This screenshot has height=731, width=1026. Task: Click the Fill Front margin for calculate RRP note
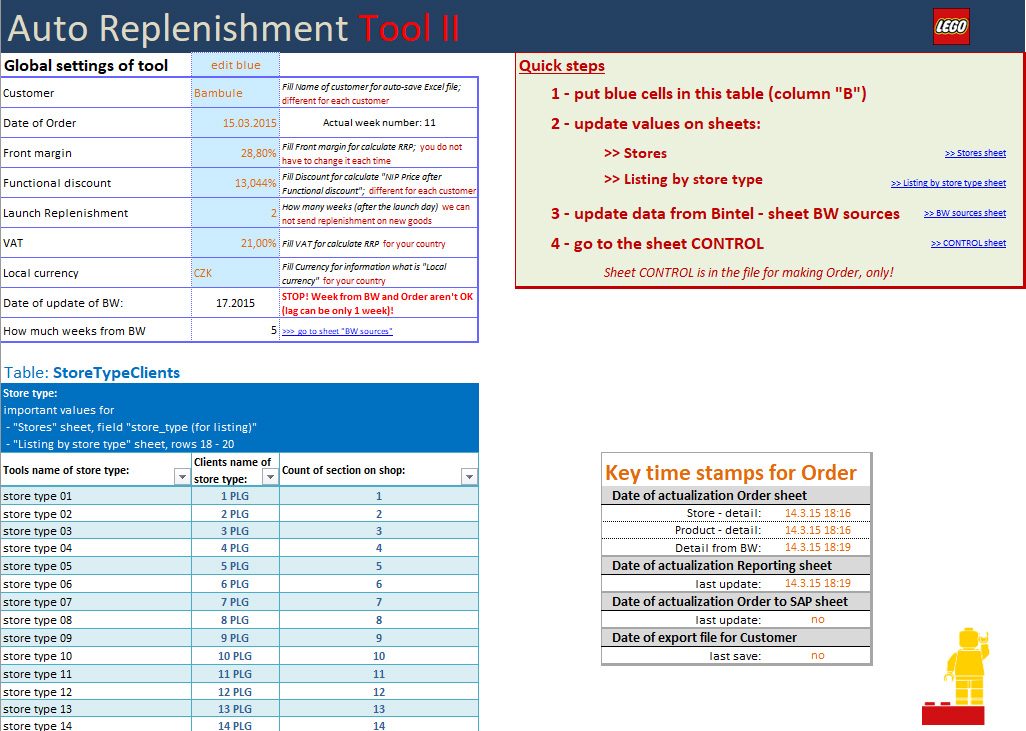372,154
